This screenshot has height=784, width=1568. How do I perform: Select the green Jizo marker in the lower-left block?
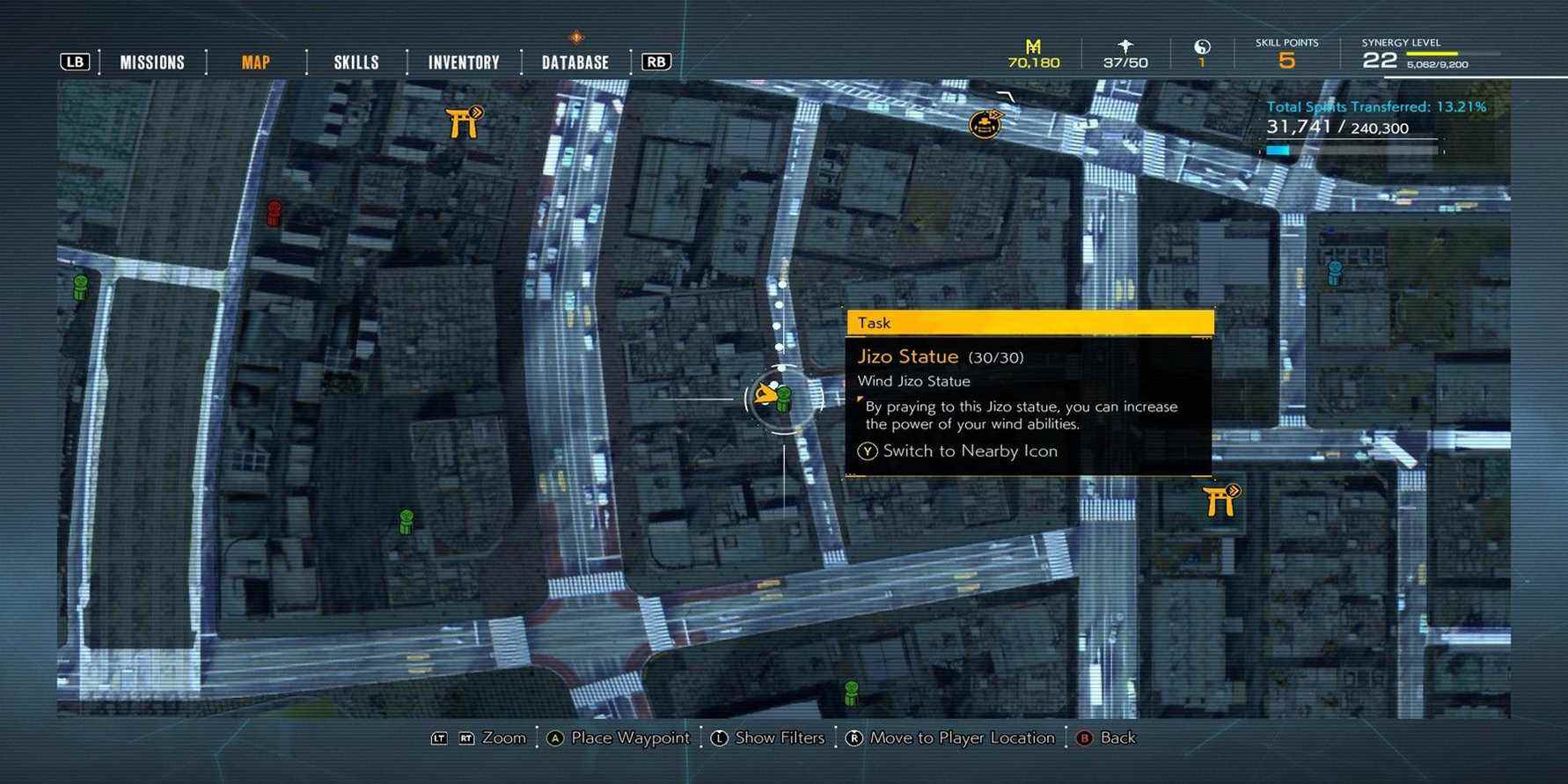pos(406,521)
